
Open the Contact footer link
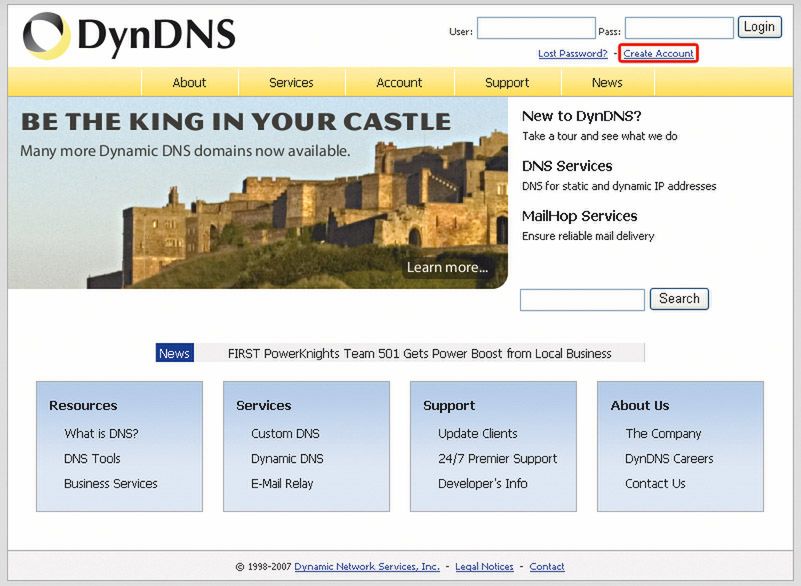(547, 567)
